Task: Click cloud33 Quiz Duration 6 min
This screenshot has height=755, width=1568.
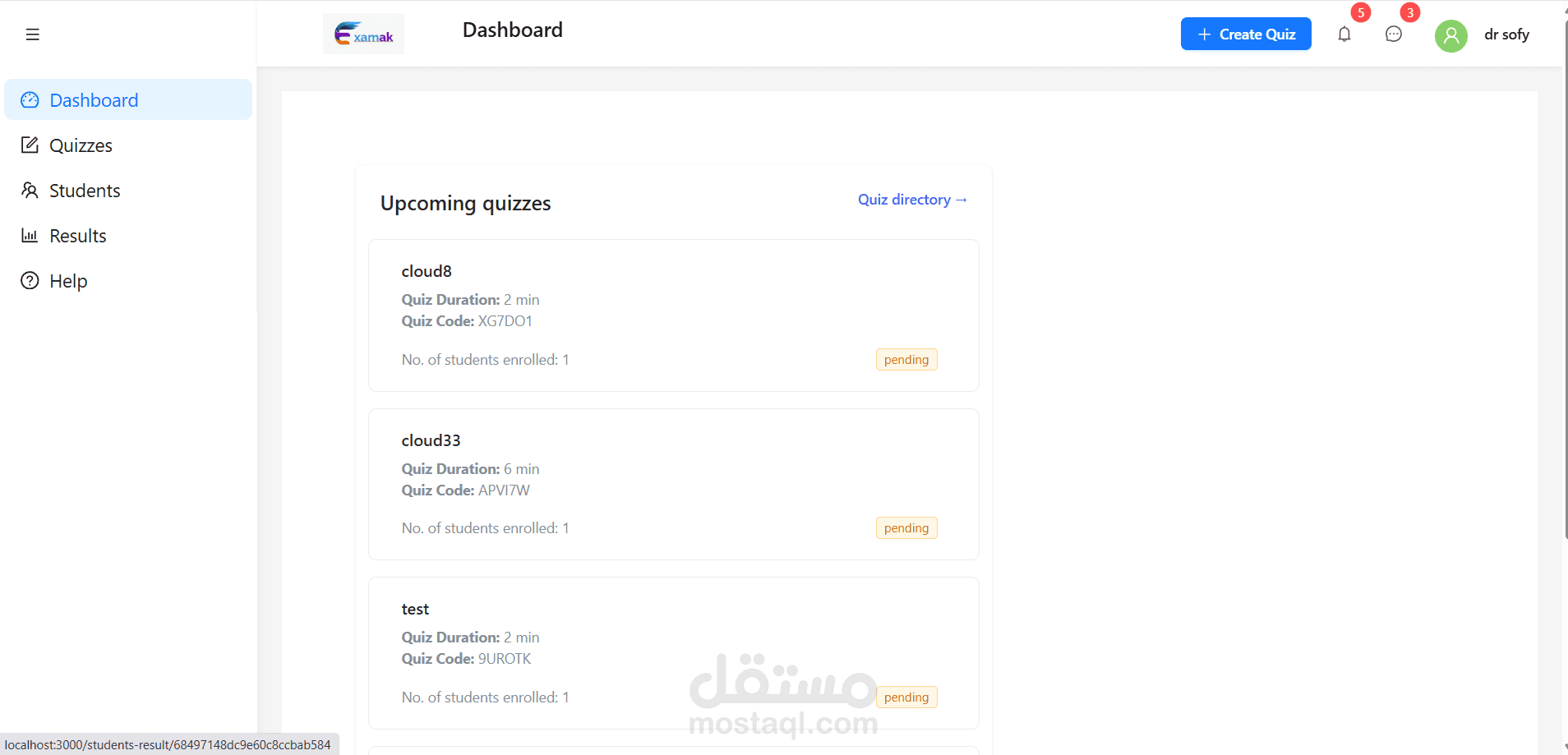Action: [x=470, y=469]
